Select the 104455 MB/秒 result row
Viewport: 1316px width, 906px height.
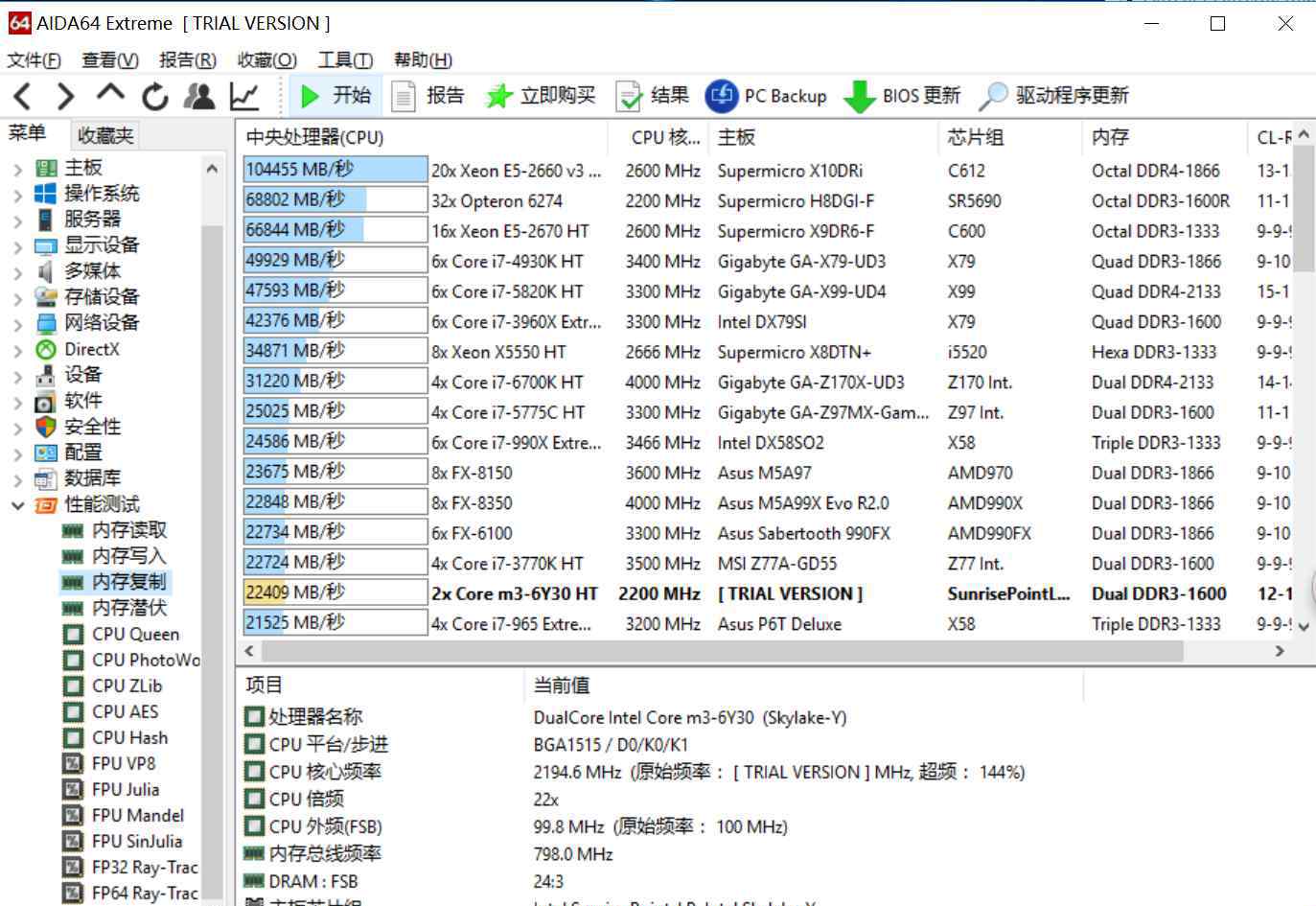click(767, 171)
